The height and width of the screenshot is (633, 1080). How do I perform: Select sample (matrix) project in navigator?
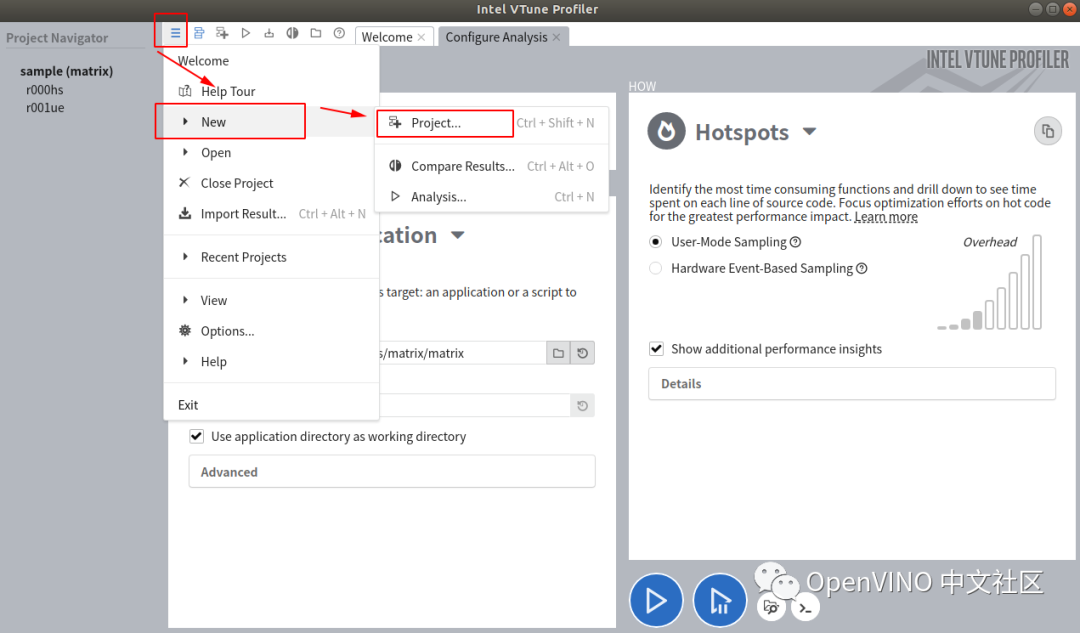(x=67, y=71)
